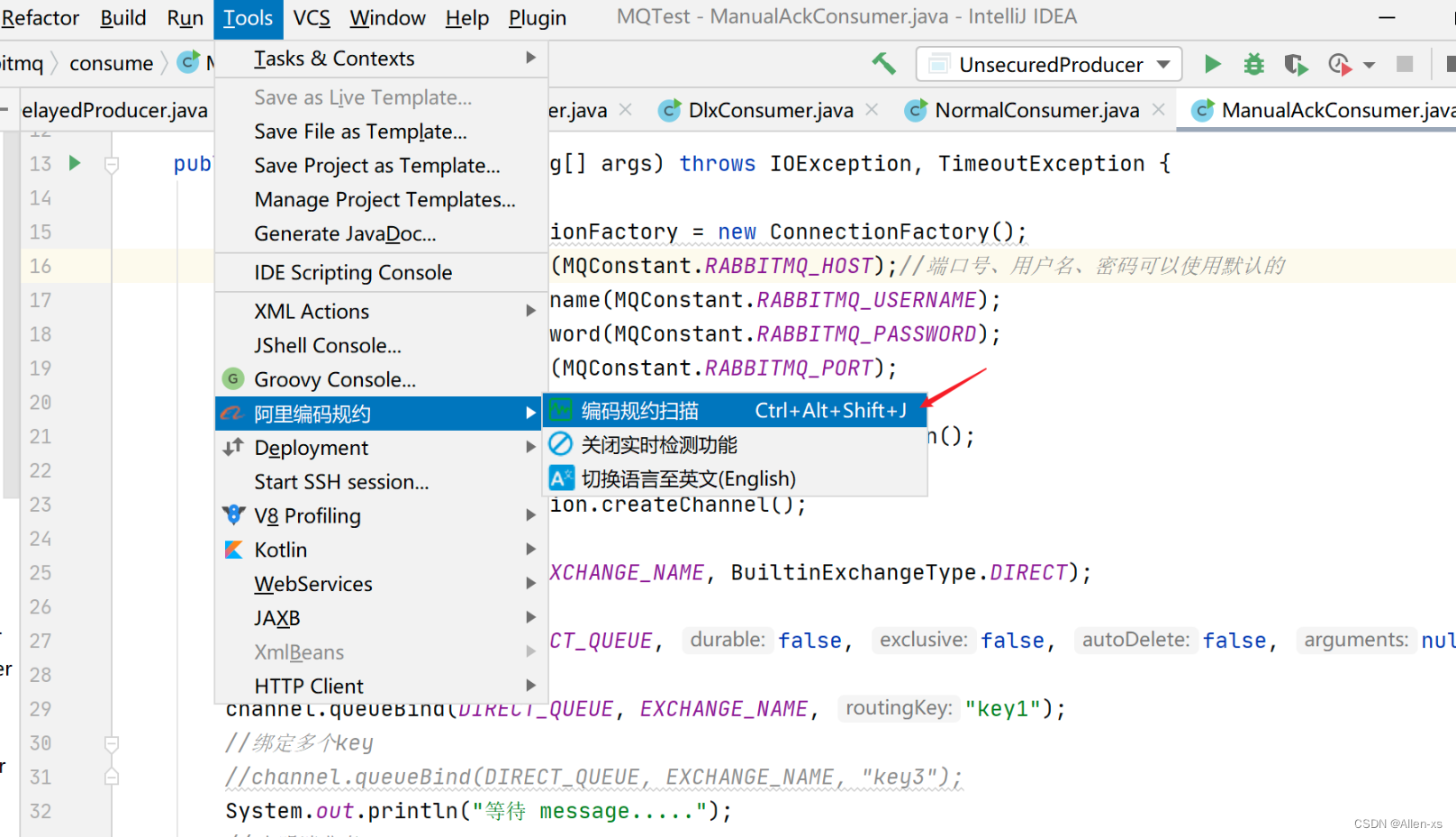
Task: Toggle the fold marker on line 31
Action: click(x=112, y=777)
